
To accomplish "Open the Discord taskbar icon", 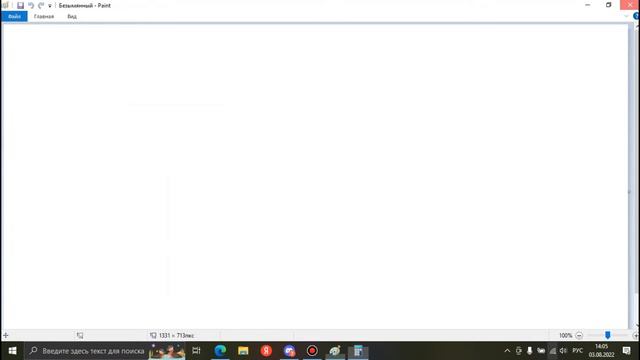I will click(x=289, y=351).
